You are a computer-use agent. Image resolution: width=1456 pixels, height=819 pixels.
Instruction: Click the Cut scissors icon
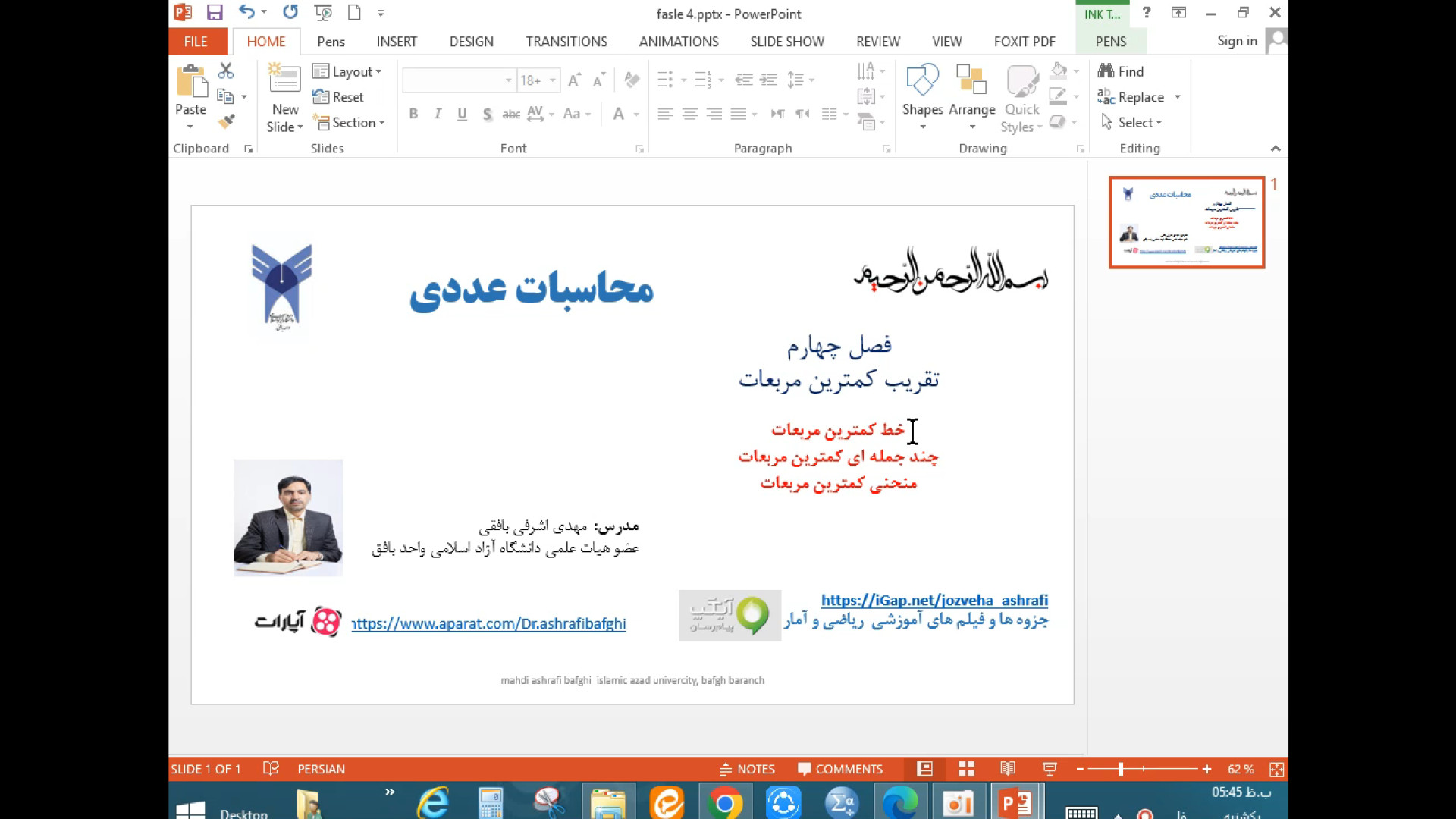click(x=226, y=71)
